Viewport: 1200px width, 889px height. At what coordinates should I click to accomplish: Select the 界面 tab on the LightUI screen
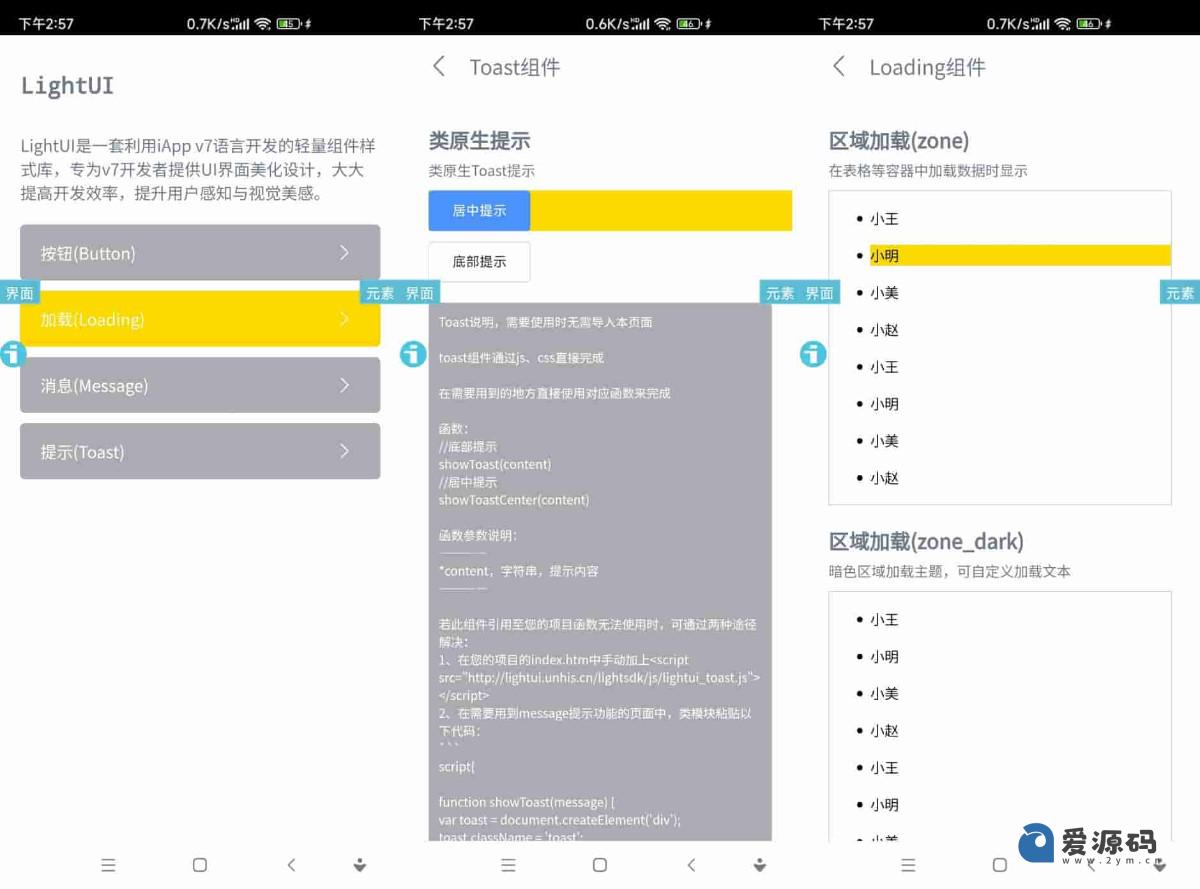point(19,293)
